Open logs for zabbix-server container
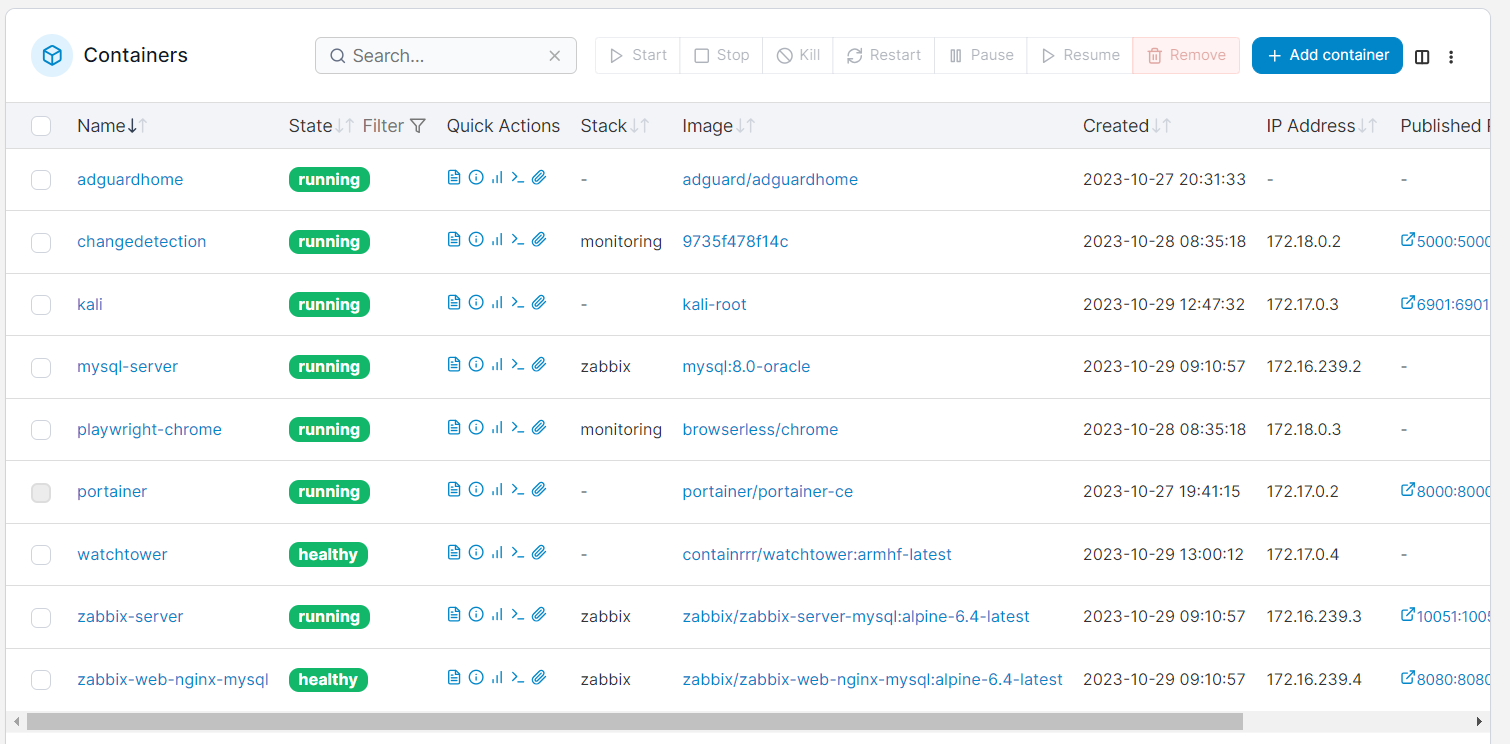The height and width of the screenshot is (744, 1510). pyautogui.click(x=454, y=614)
